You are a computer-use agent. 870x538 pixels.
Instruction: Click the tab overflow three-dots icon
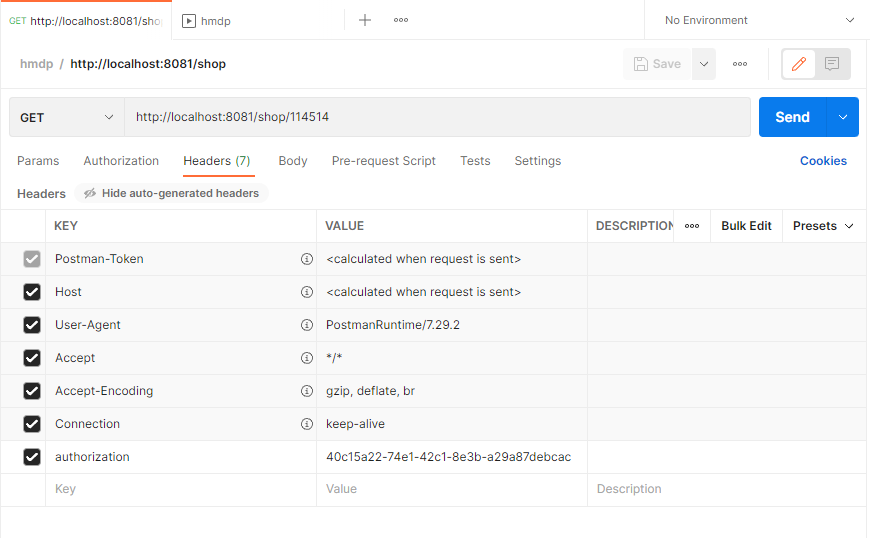coord(401,20)
